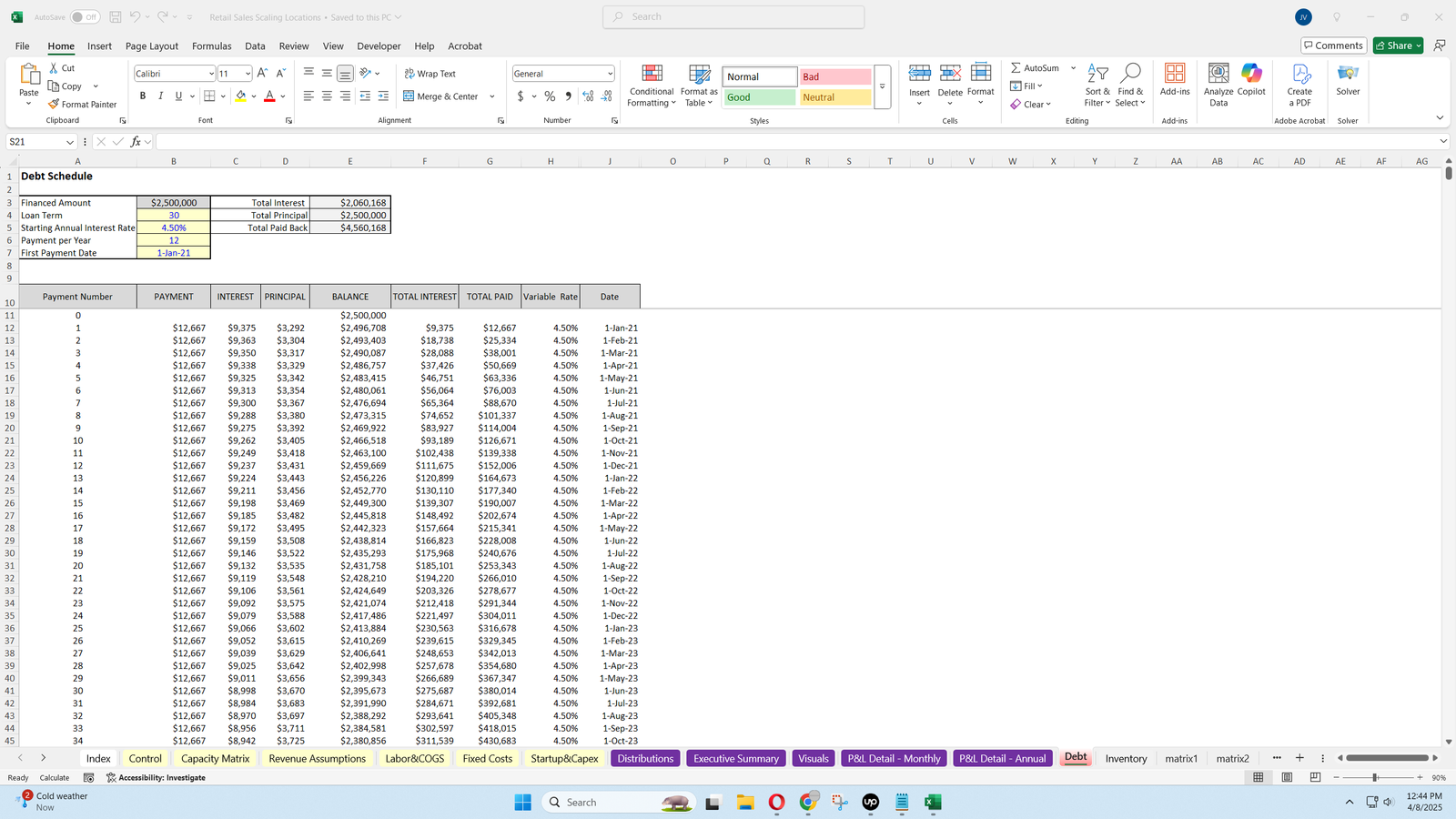Viewport: 1456px width, 819px height.
Task: Click in the formula bar input
Action: click(792, 142)
